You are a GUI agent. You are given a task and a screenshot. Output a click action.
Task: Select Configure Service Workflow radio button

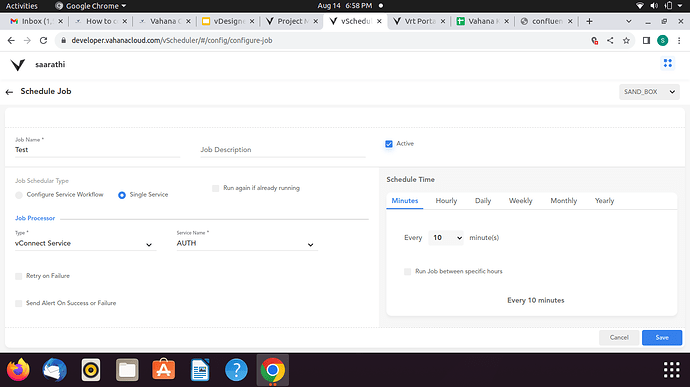click(x=18, y=195)
